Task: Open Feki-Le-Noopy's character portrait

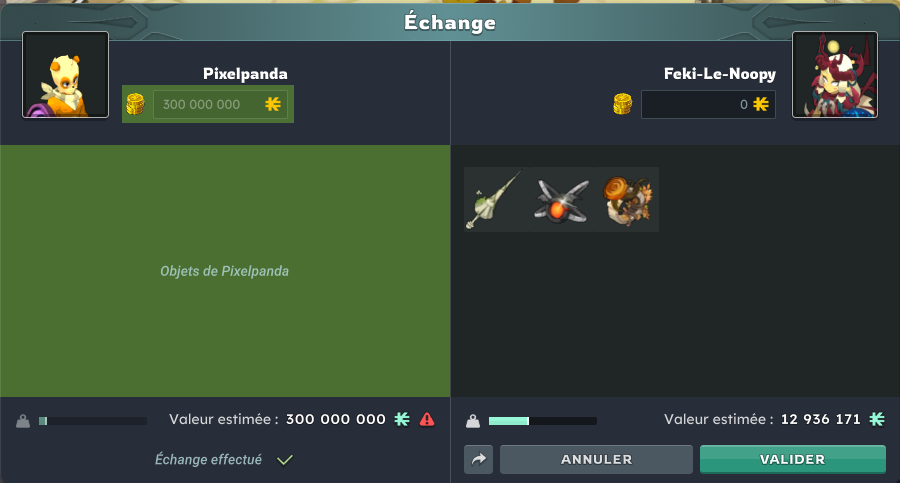Action: click(x=835, y=75)
